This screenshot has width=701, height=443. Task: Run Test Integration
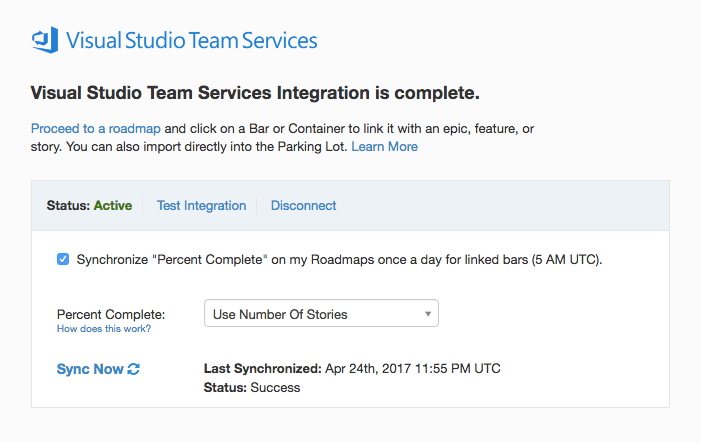tap(201, 206)
